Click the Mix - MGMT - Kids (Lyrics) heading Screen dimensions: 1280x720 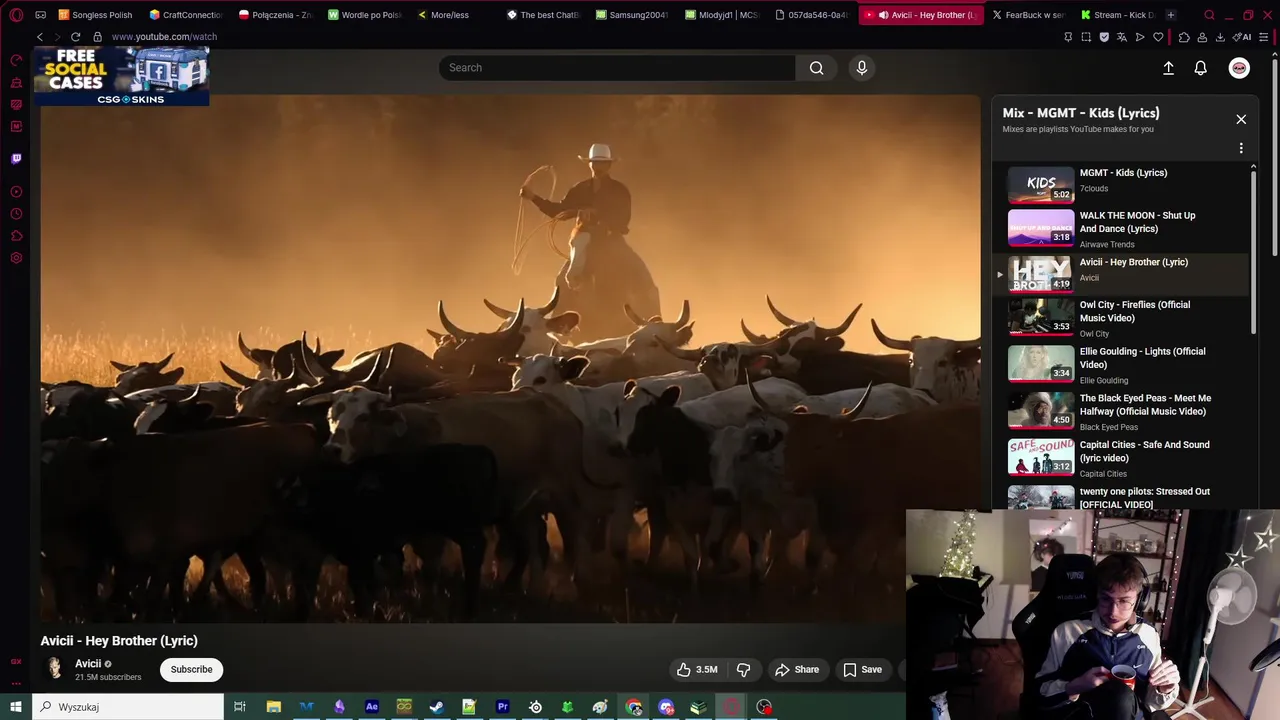click(x=1081, y=113)
